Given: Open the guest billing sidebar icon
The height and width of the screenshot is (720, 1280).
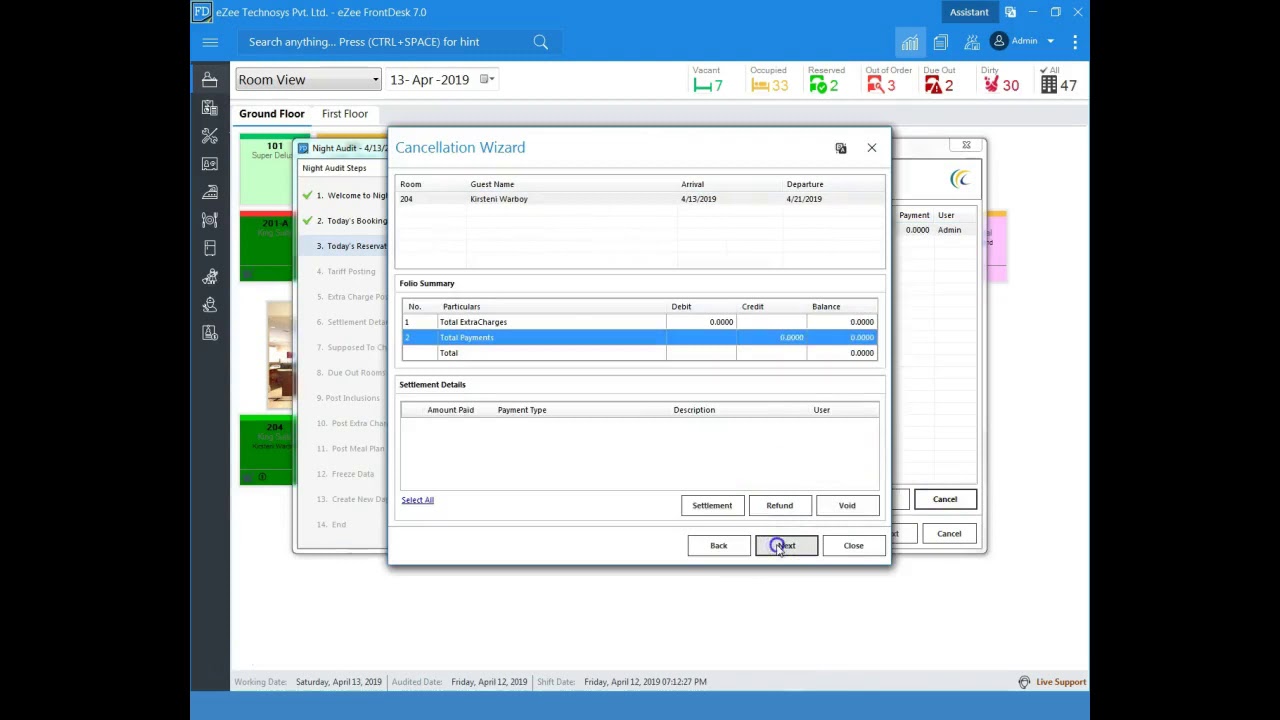Looking at the screenshot, I should click(x=210, y=332).
